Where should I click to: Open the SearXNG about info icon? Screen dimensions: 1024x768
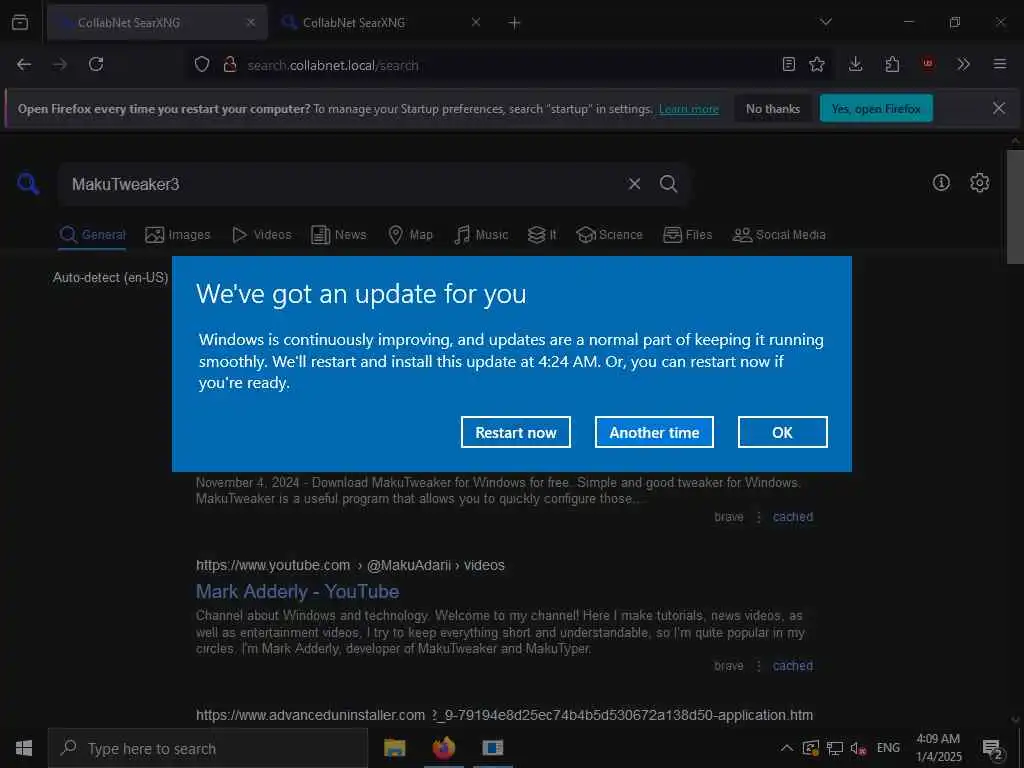941,183
